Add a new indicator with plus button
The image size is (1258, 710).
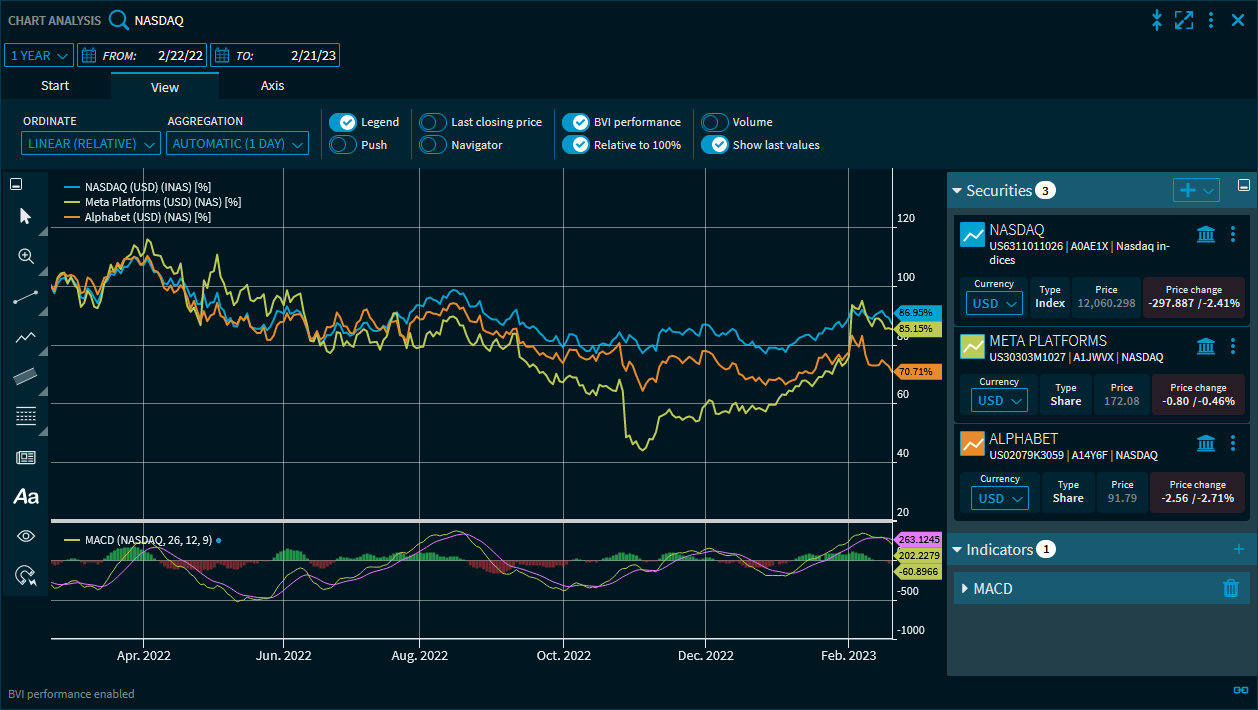tap(1239, 549)
